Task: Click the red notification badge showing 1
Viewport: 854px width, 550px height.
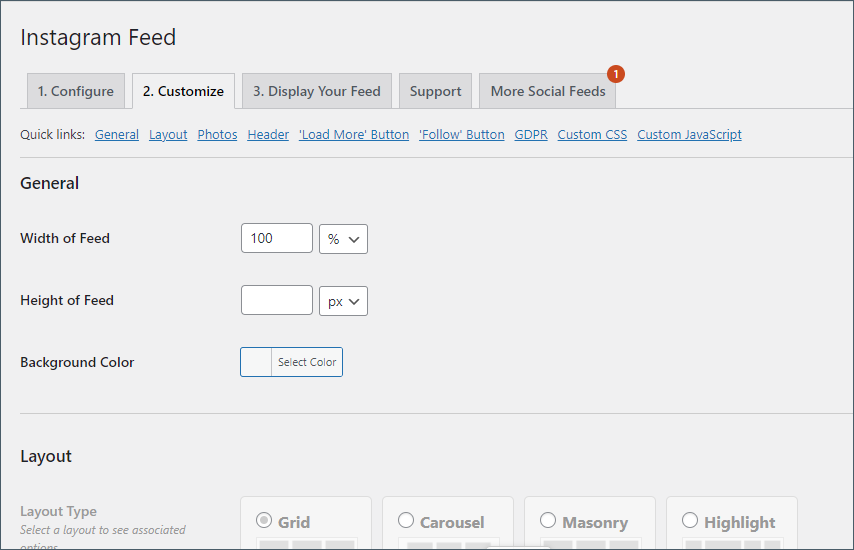Action: tap(616, 74)
